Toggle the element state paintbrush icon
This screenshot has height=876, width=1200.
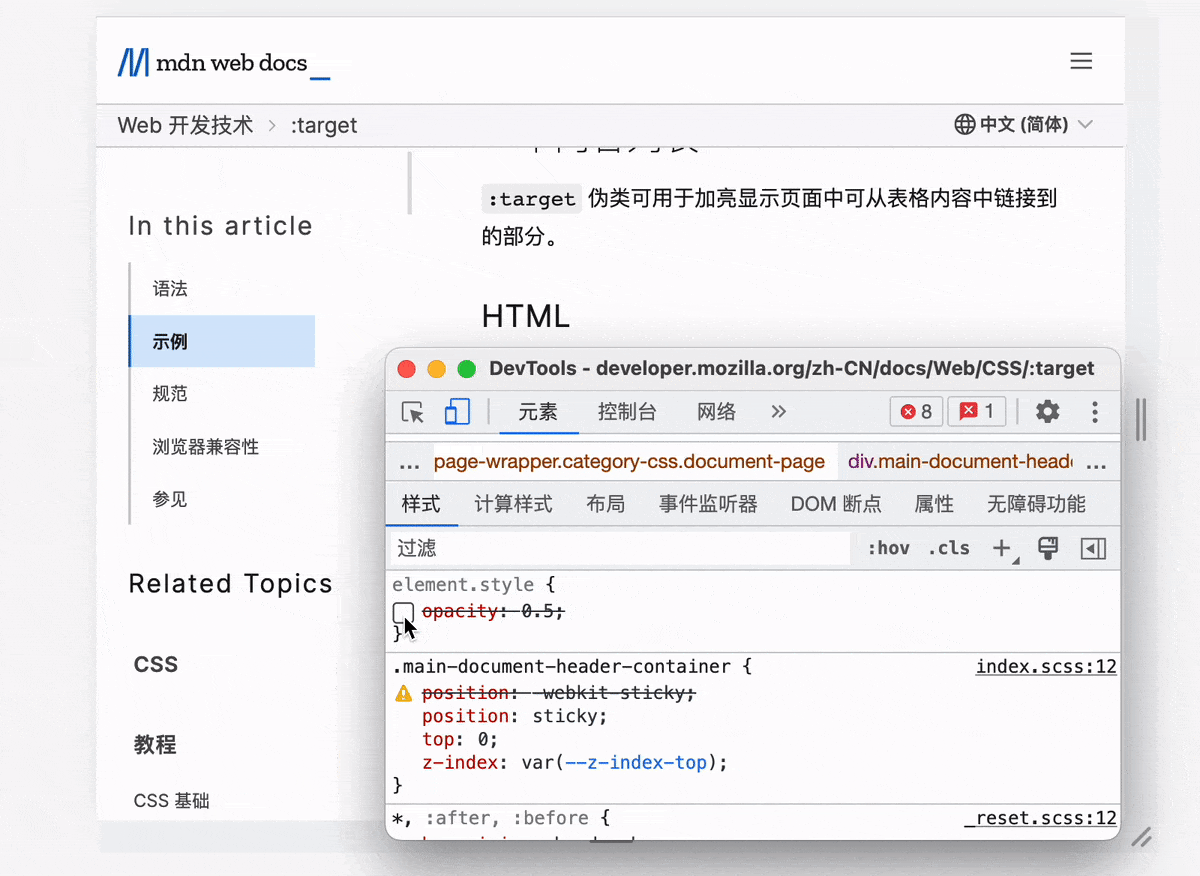(1048, 548)
